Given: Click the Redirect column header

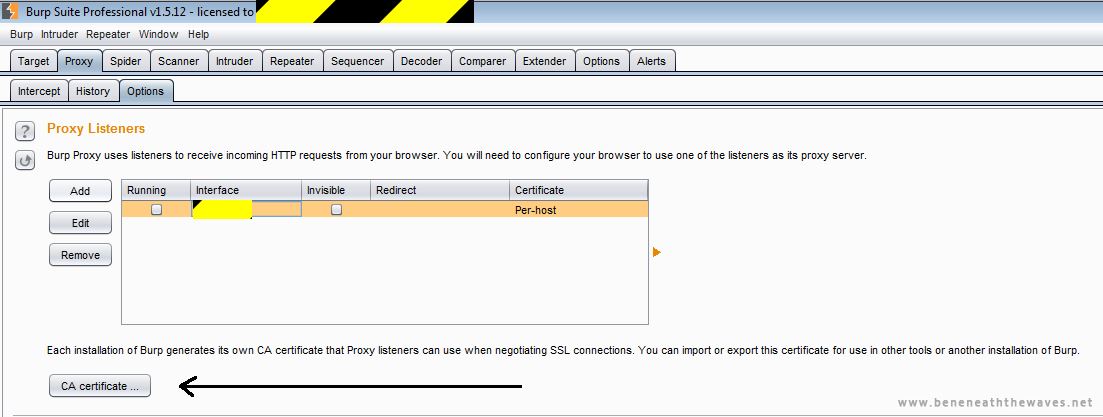Looking at the screenshot, I should click(x=440, y=190).
